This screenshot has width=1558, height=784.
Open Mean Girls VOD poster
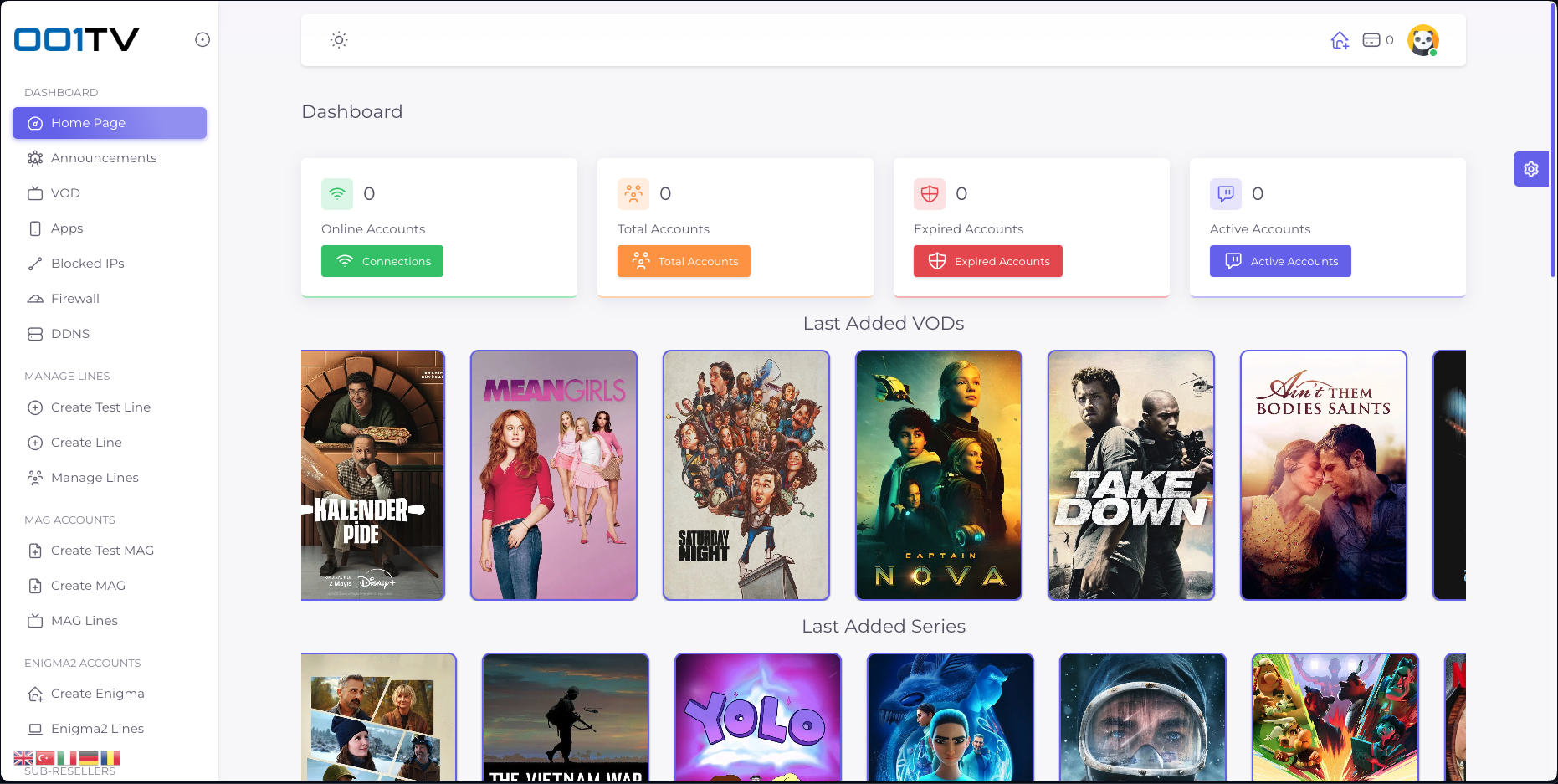tap(554, 475)
